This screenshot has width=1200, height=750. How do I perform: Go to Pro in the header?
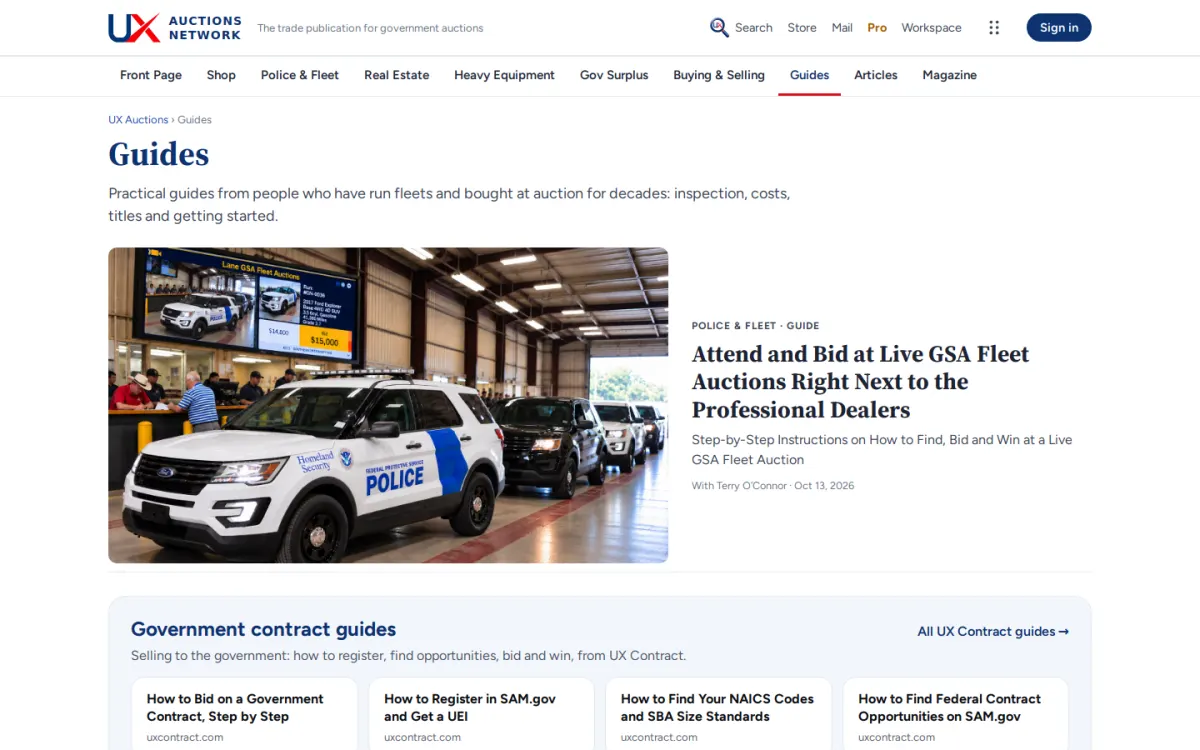(x=877, y=28)
